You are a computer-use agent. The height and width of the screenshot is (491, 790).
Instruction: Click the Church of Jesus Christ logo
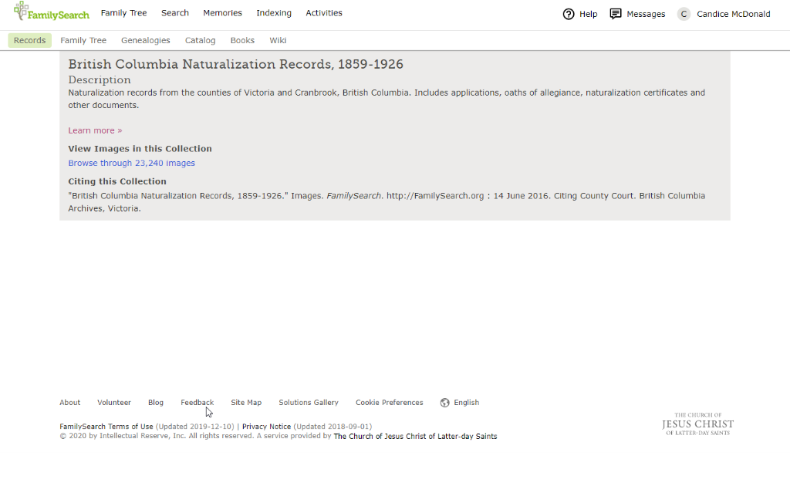point(697,424)
